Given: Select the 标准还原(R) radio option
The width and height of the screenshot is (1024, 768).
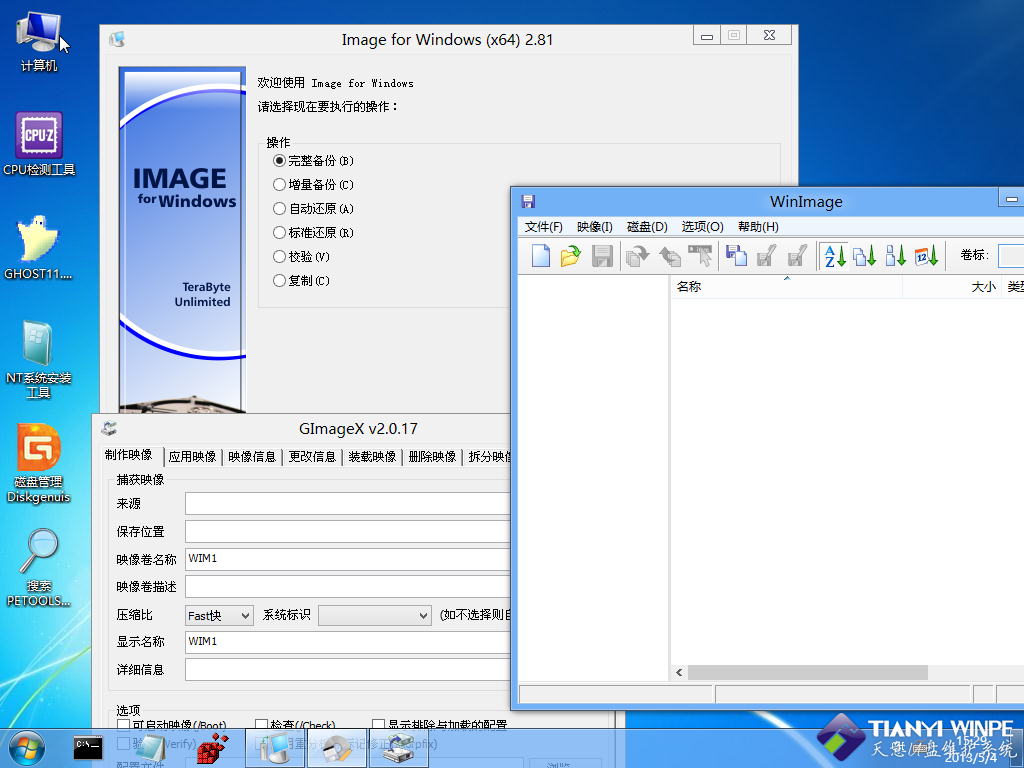Looking at the screenshot, I should point(313,232).
